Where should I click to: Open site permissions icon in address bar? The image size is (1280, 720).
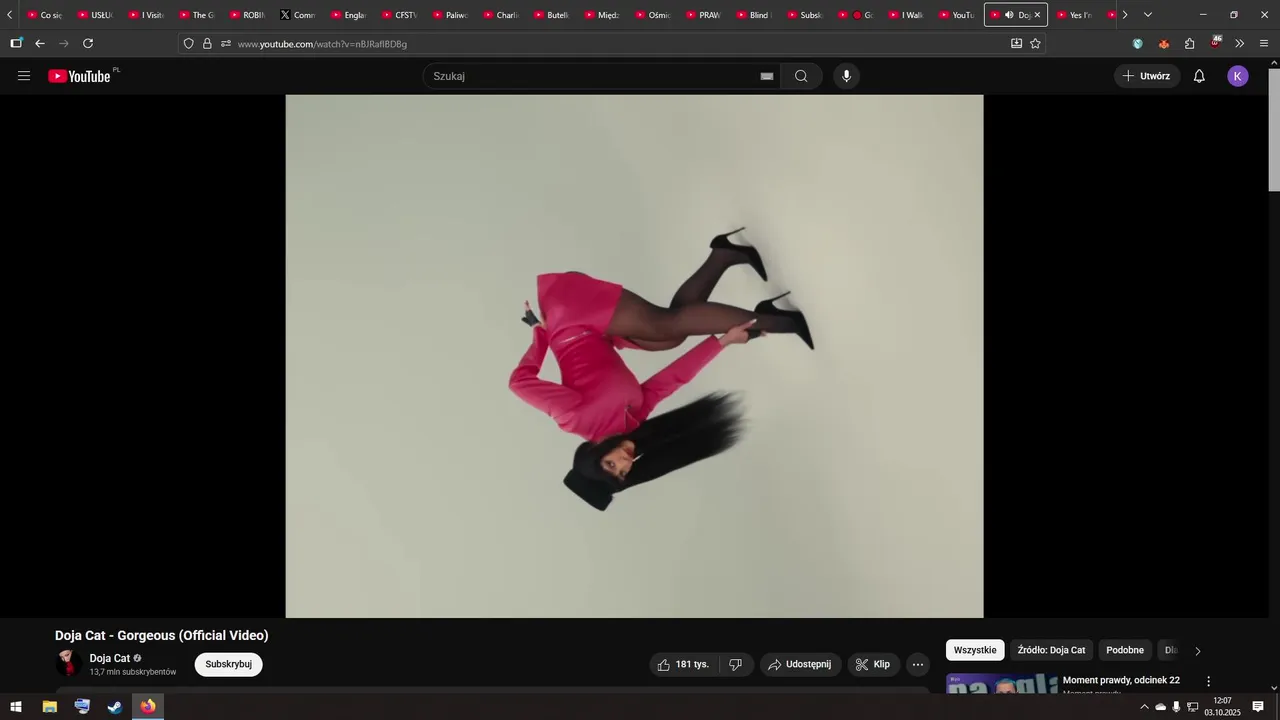[226, 43]
